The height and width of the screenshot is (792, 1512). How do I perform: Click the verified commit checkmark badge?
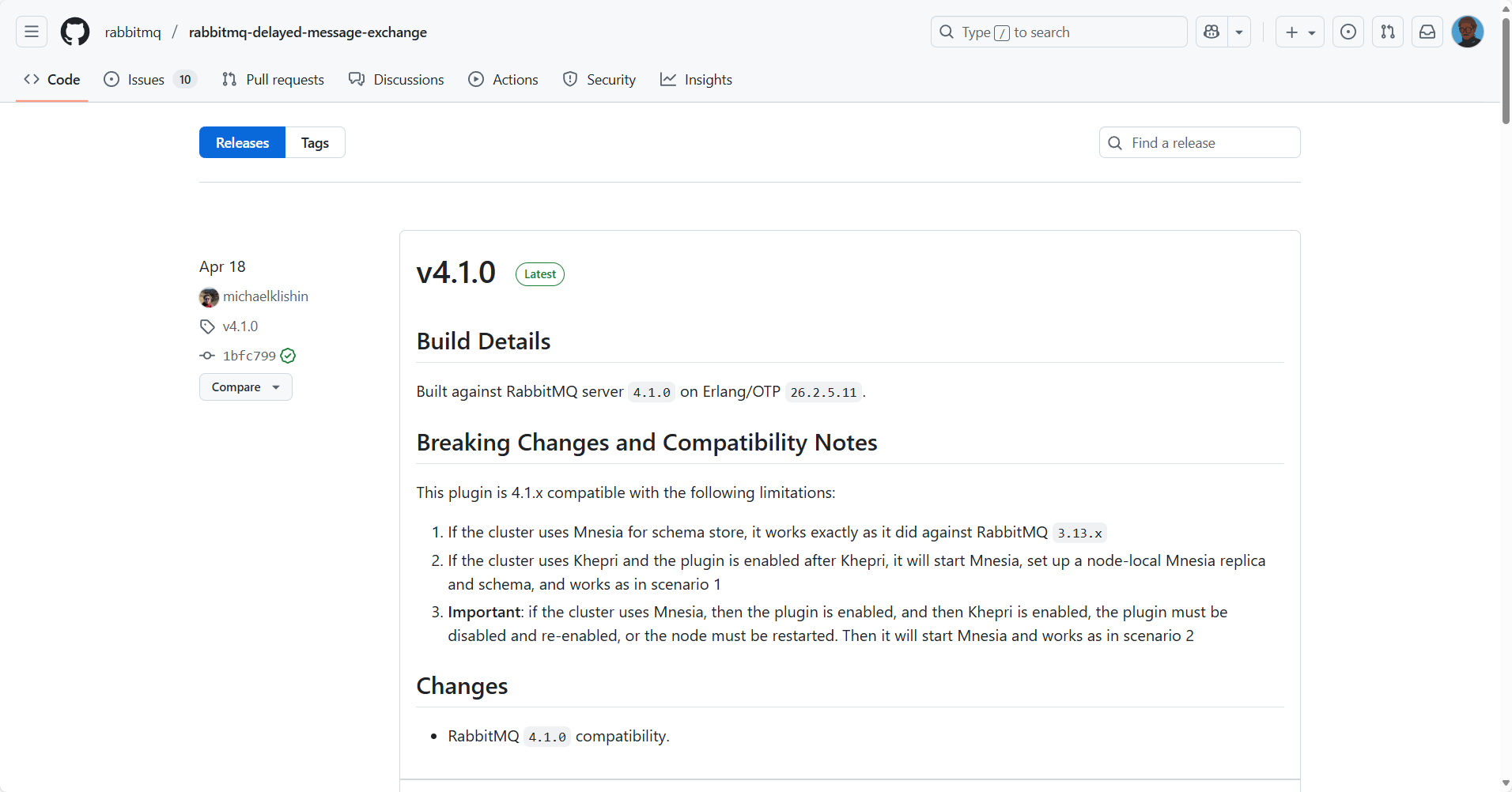[x=288, y=356]
